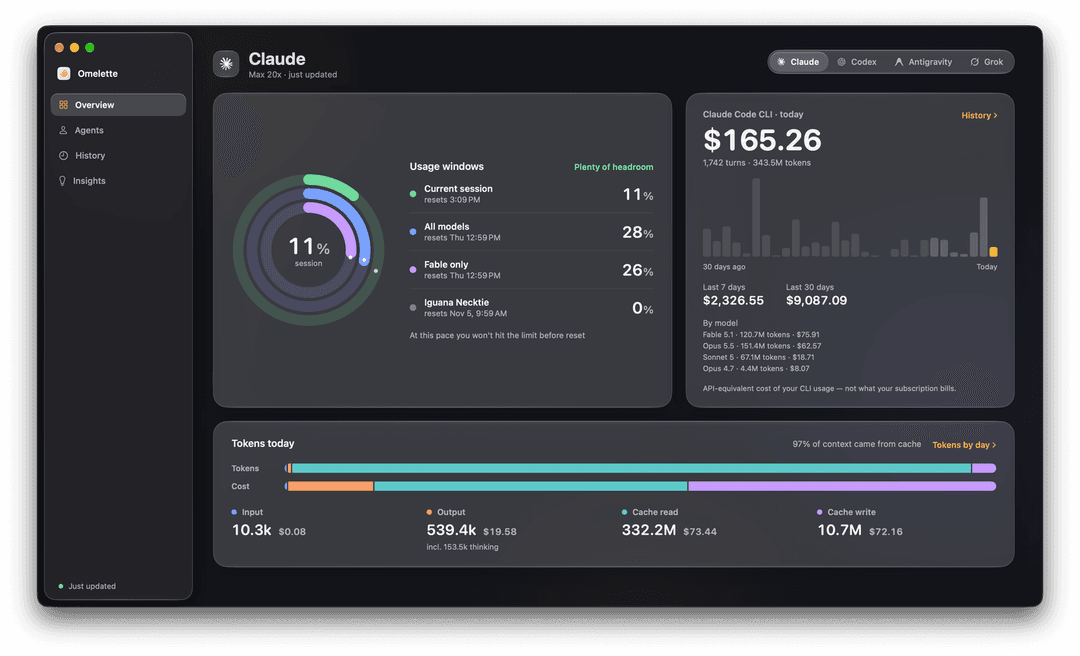
Task: Click the Opus 5.5 model cost line
Action: [762, 346]
